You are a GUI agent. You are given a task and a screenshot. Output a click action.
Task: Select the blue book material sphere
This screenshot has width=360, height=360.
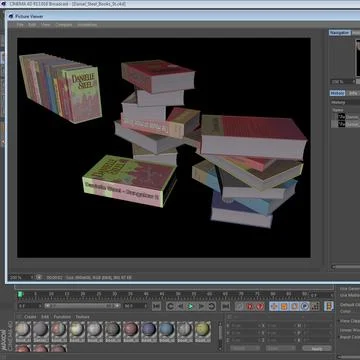167,329
